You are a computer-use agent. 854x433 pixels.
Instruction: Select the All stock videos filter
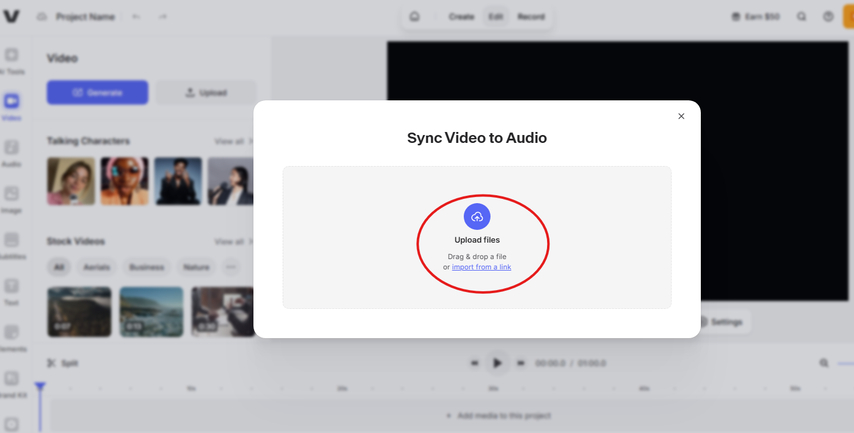coord(59,267)
